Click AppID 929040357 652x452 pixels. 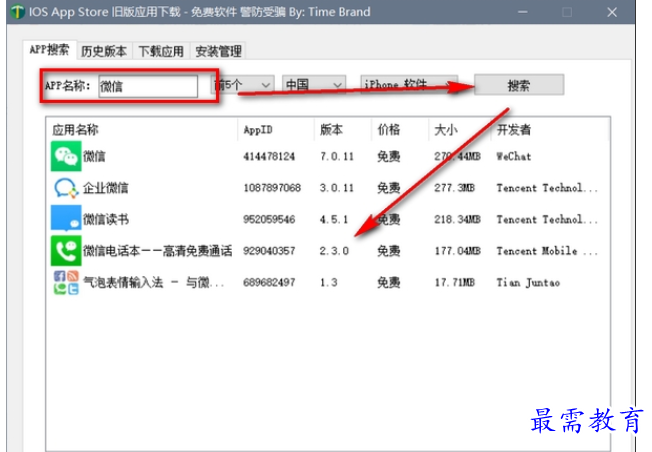pyautogui.click(x=269, y=251)
